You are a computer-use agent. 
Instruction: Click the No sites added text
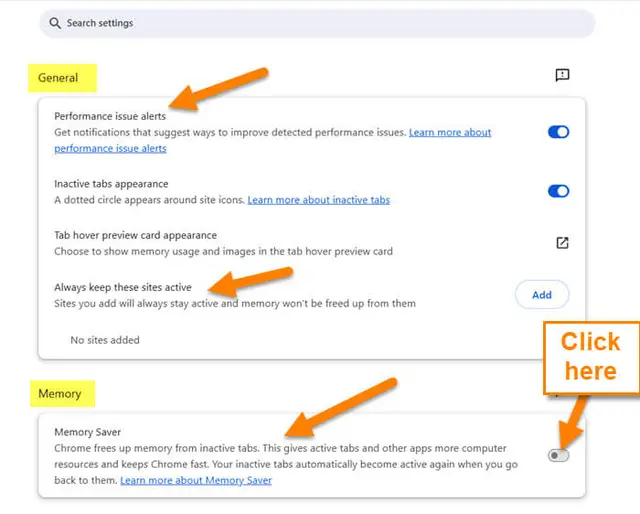pos(105,340)
